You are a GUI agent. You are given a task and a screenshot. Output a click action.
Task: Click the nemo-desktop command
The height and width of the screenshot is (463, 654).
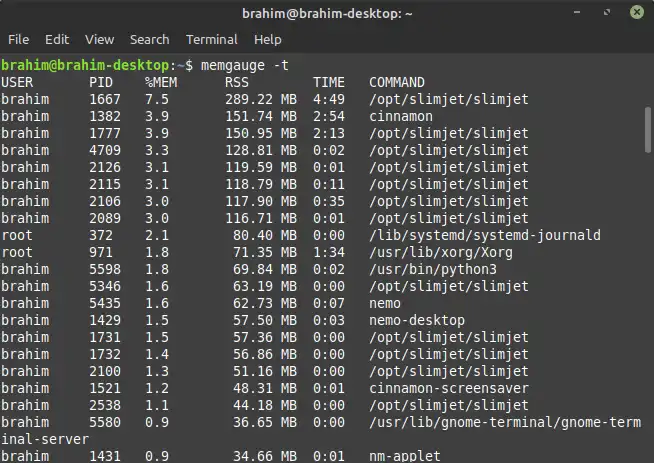[417, 321]
